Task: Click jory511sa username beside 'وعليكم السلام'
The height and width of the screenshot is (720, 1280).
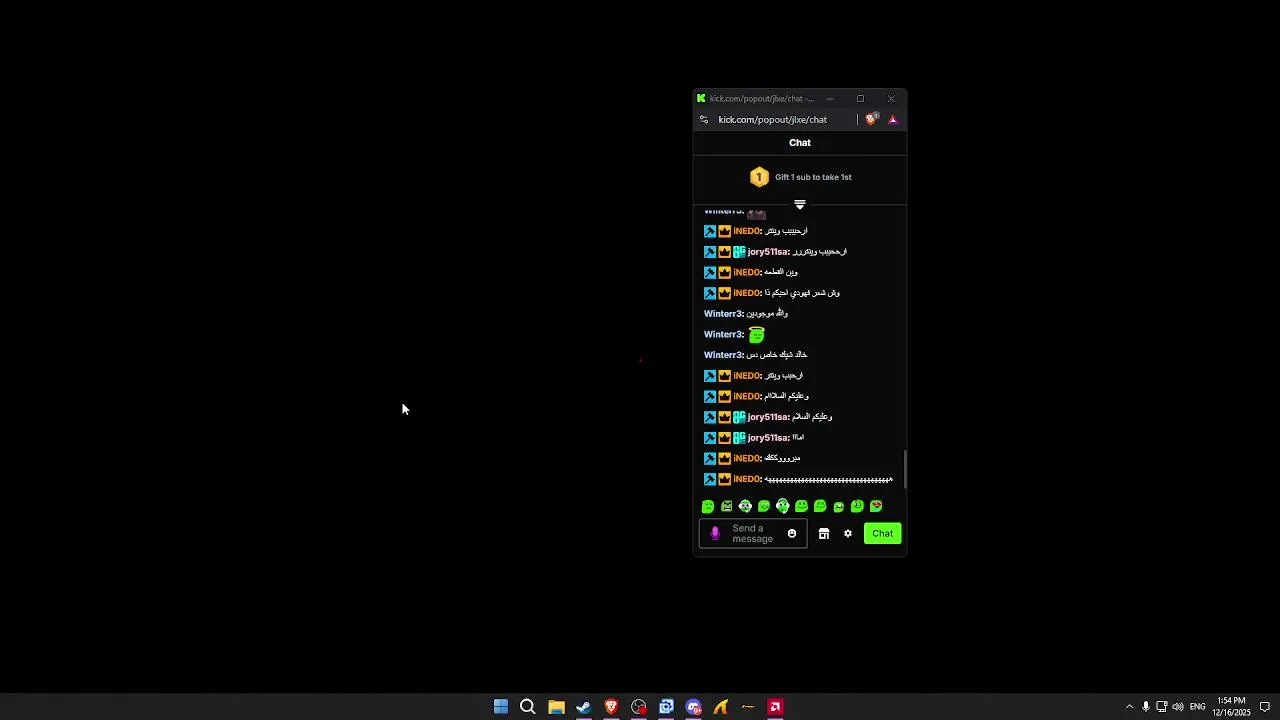Action: click(768, 417)
